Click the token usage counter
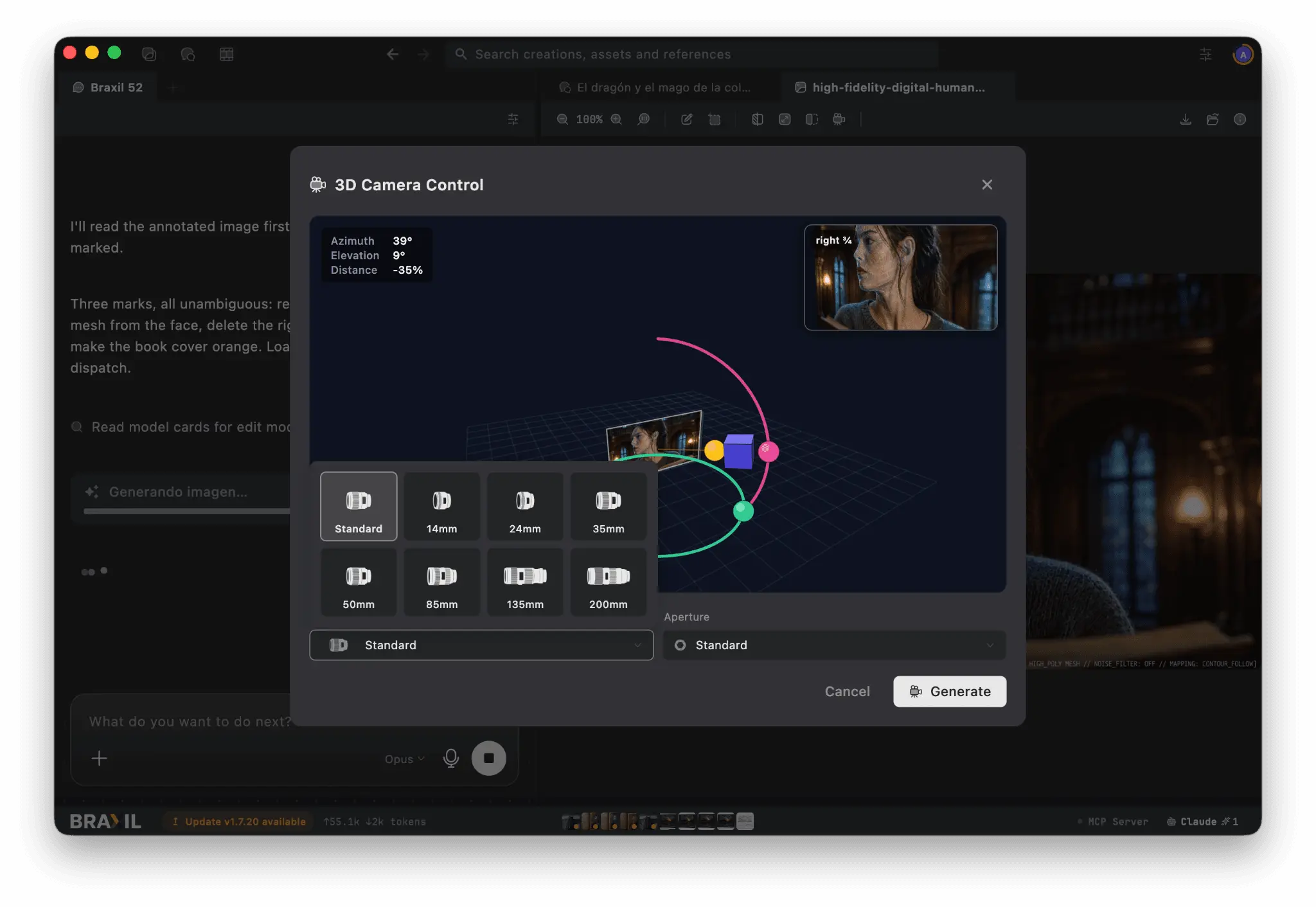 375,822
